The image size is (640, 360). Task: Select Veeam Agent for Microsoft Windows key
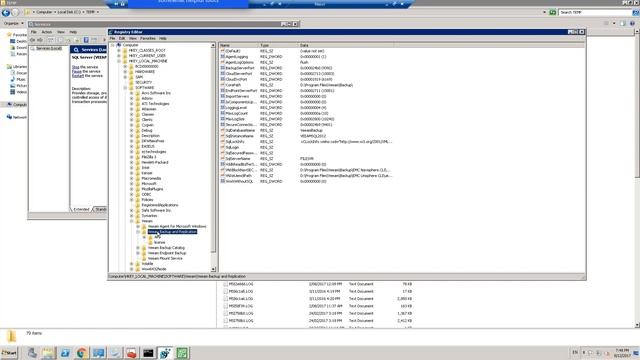[177, 226]
